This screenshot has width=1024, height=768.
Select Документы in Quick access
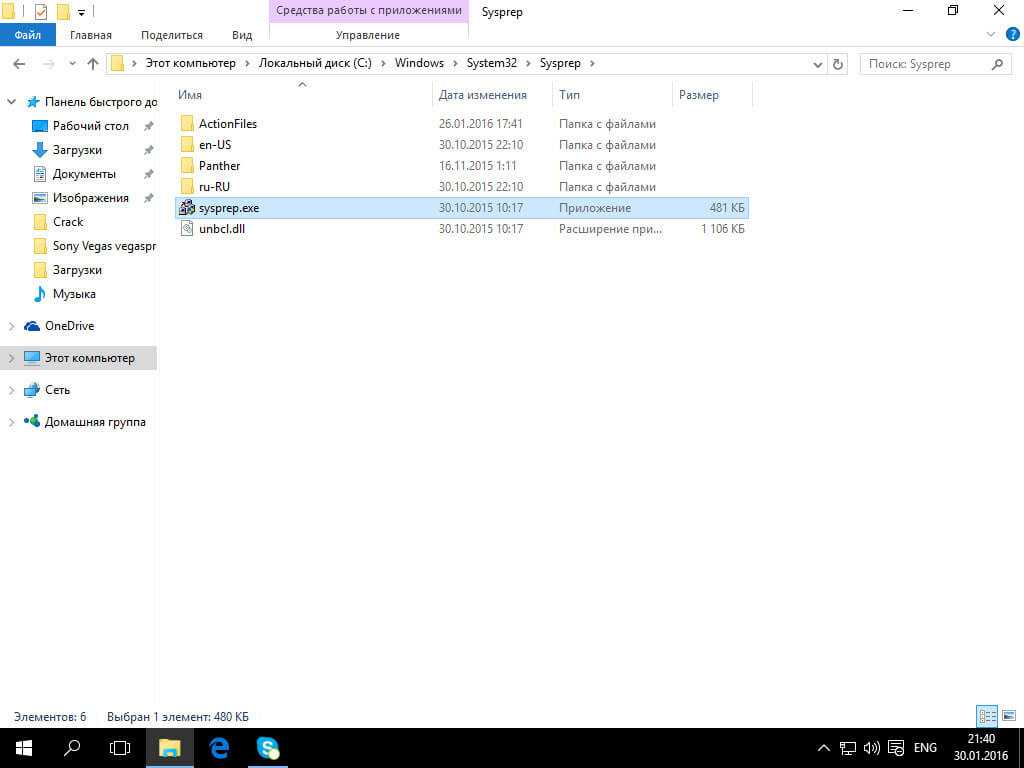click(84, 174)
